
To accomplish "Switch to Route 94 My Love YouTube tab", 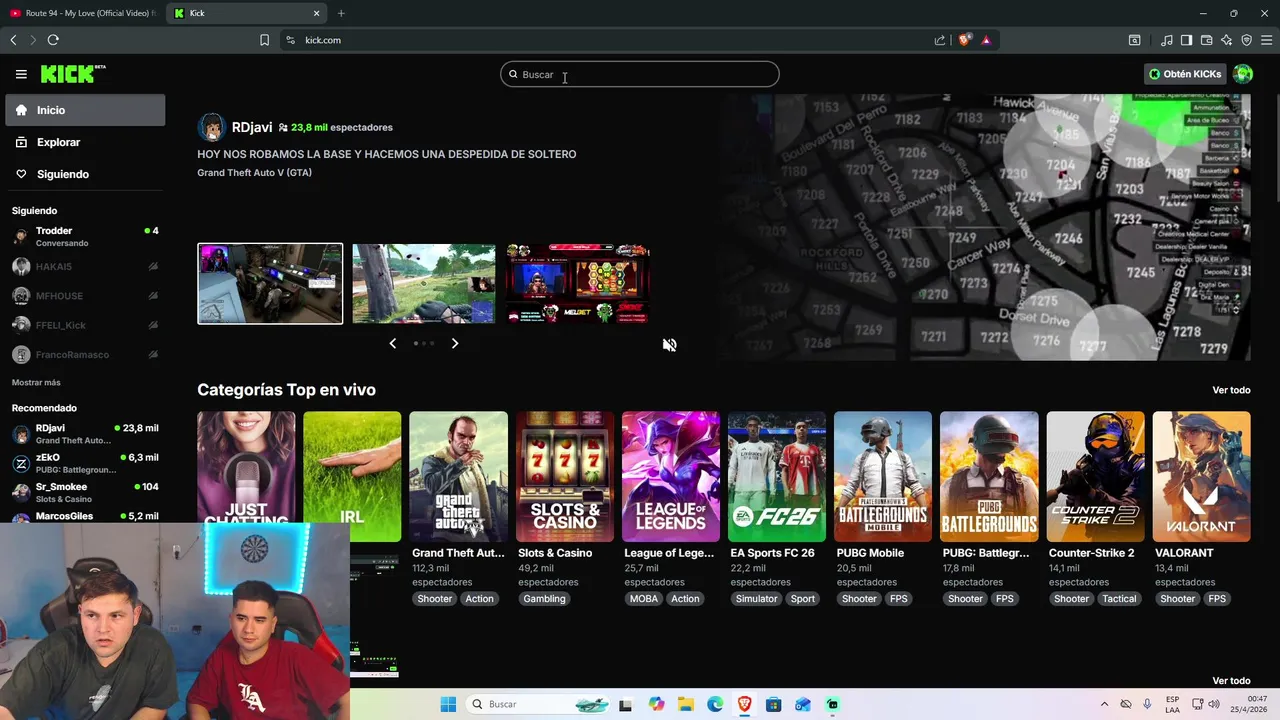I will click(x=83, y=13).
